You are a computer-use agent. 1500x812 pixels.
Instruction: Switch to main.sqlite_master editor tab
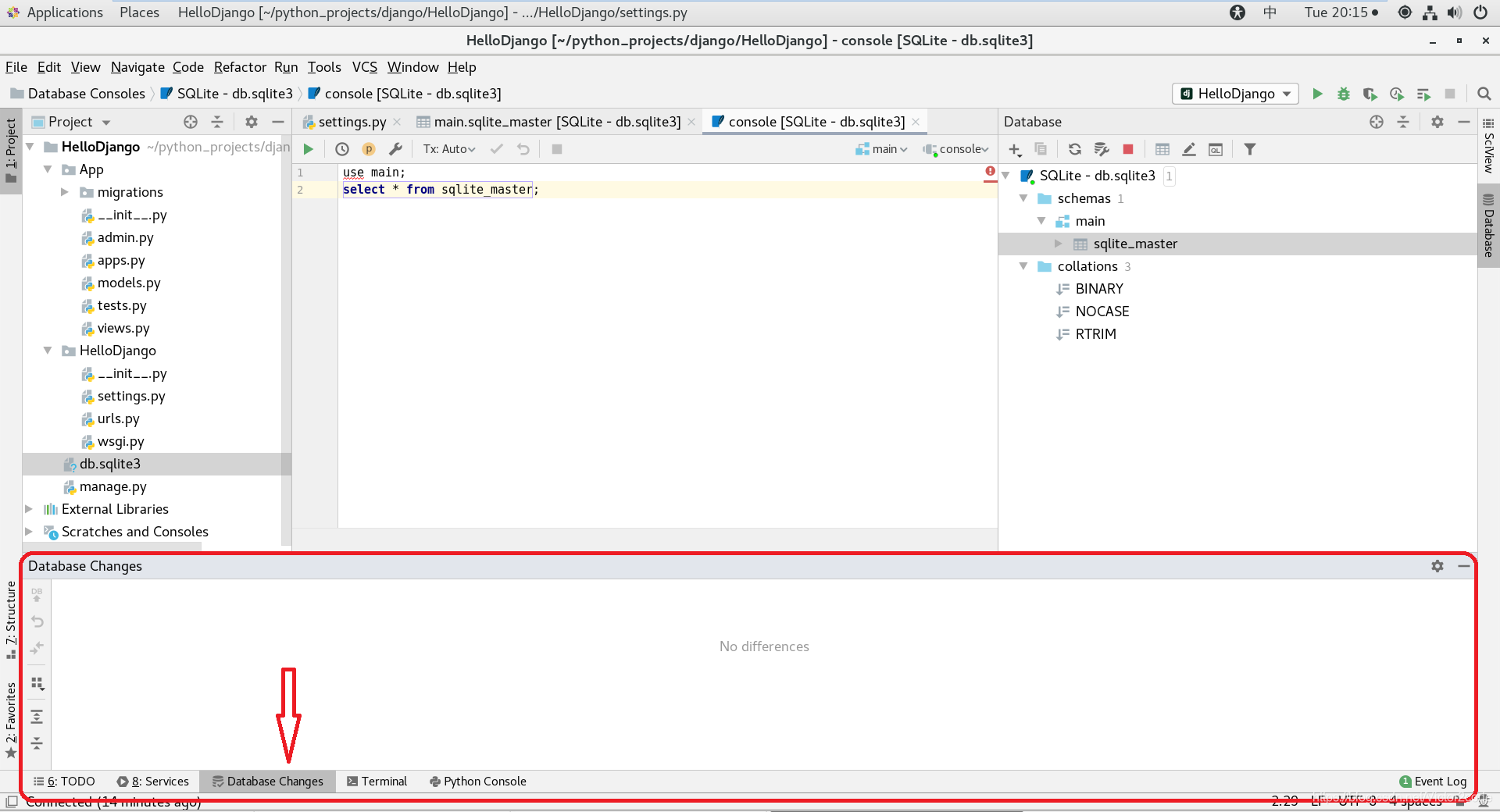(x=555, y=122)
